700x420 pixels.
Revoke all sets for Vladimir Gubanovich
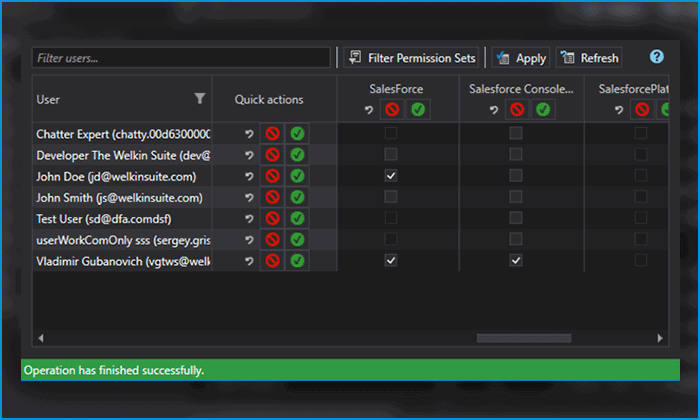[272, 261]
